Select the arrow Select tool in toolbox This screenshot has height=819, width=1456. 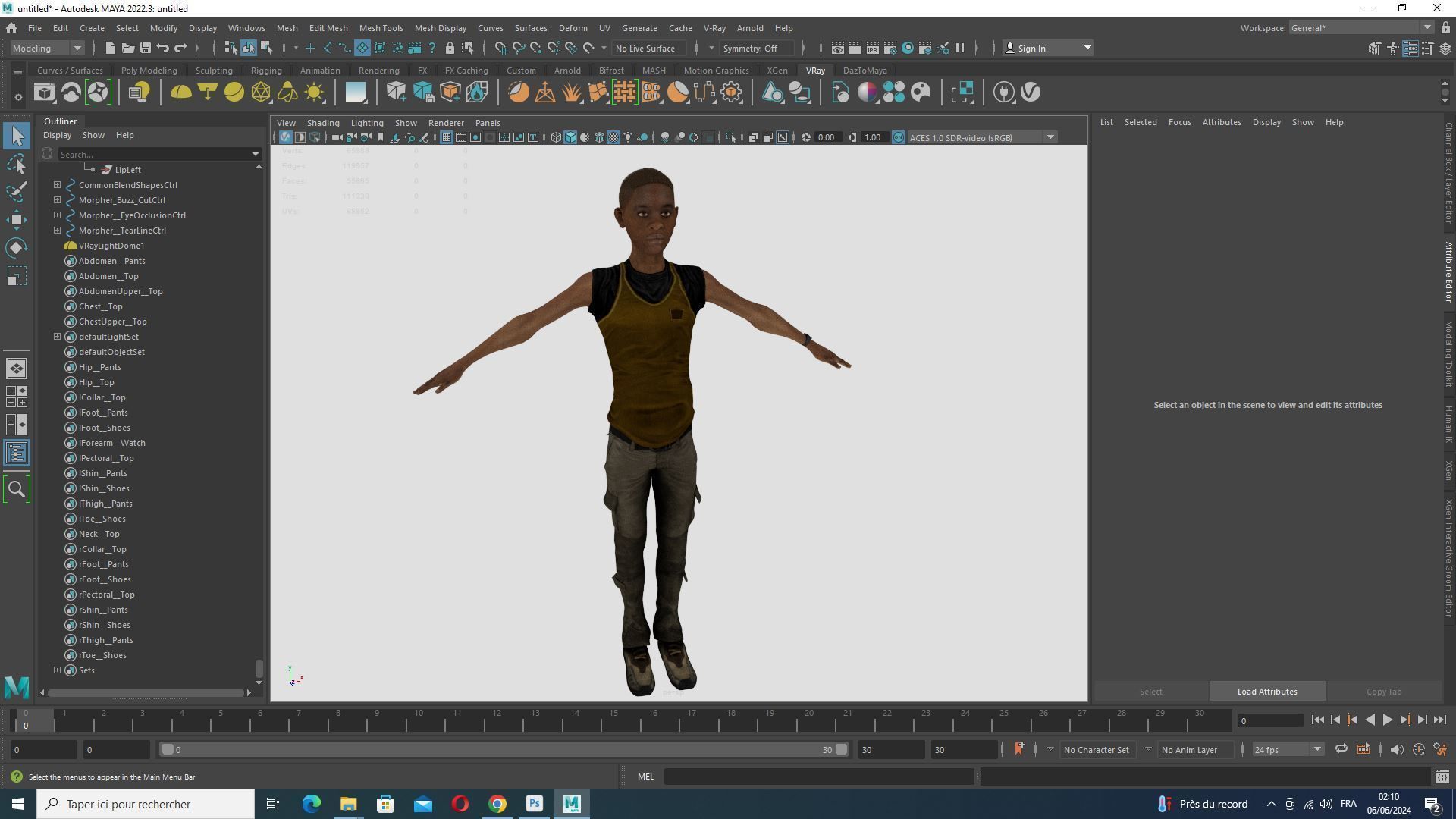pyautogui.click(x=17, y=136)
